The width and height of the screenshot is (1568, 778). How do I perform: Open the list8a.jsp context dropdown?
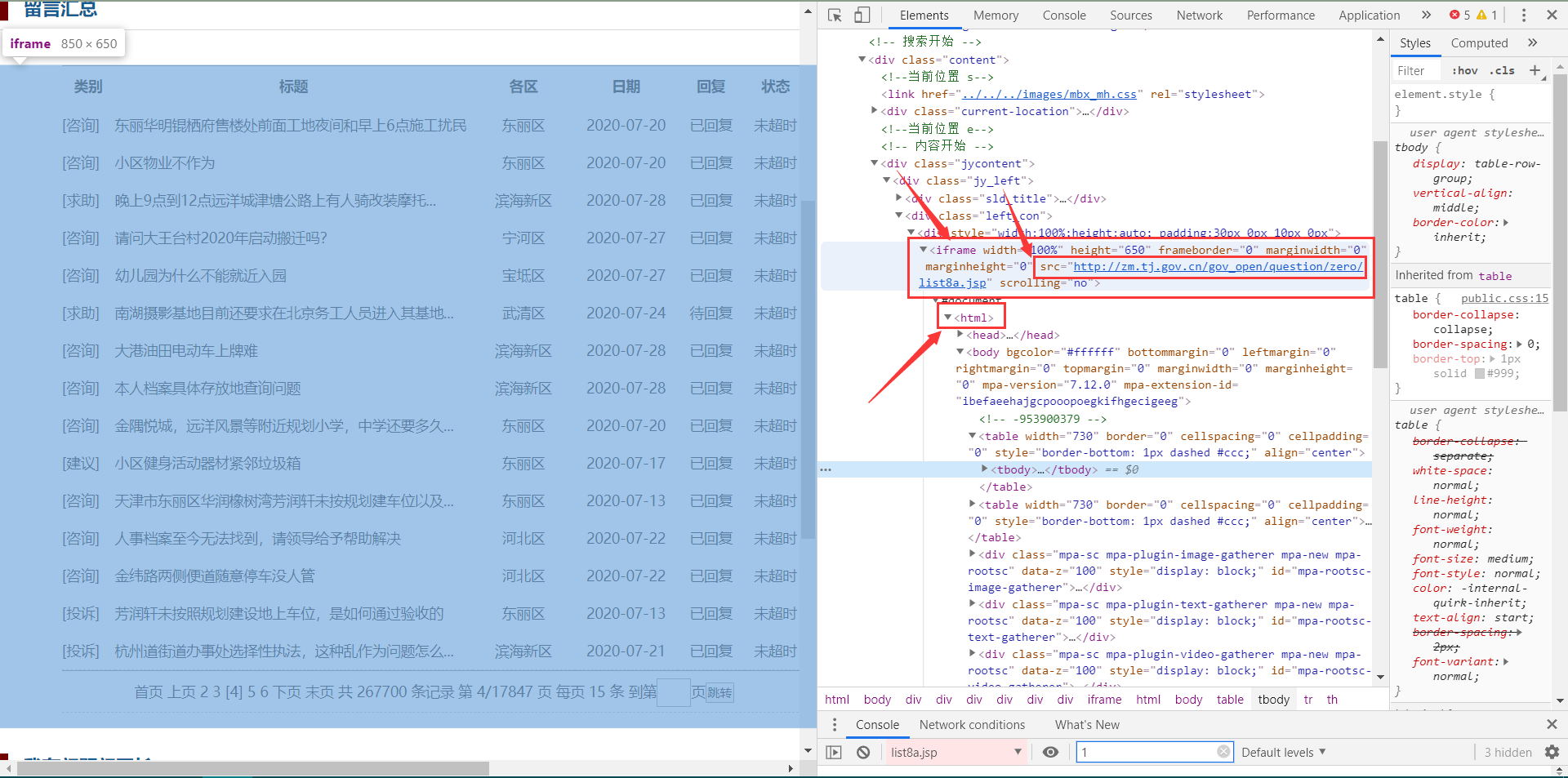pos(955,752)
